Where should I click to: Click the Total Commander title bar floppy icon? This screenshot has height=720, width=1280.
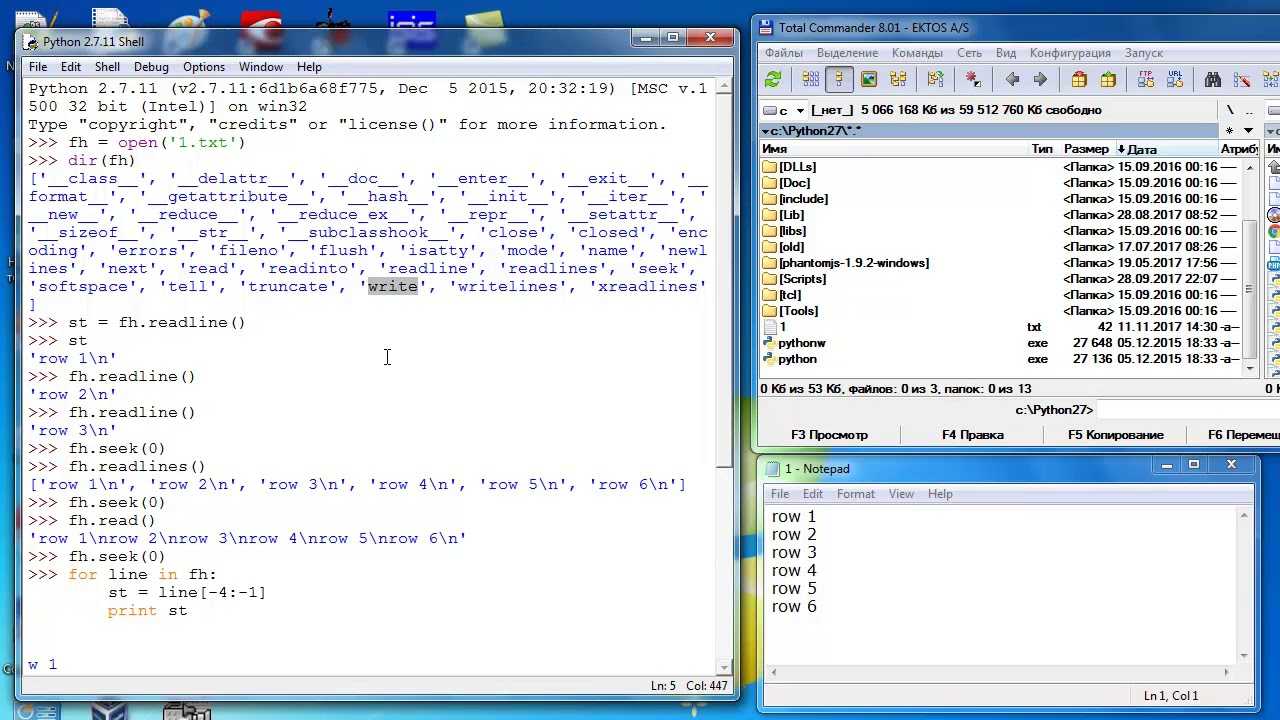(x=767, y=28)
